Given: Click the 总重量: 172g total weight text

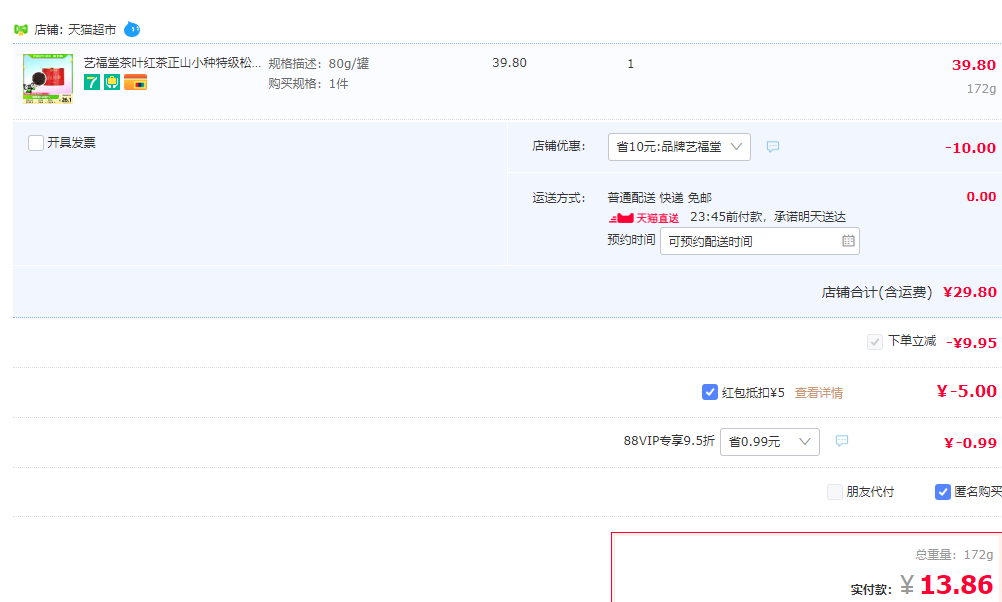Looking at the screenshot, I should [x=954, y=555].
